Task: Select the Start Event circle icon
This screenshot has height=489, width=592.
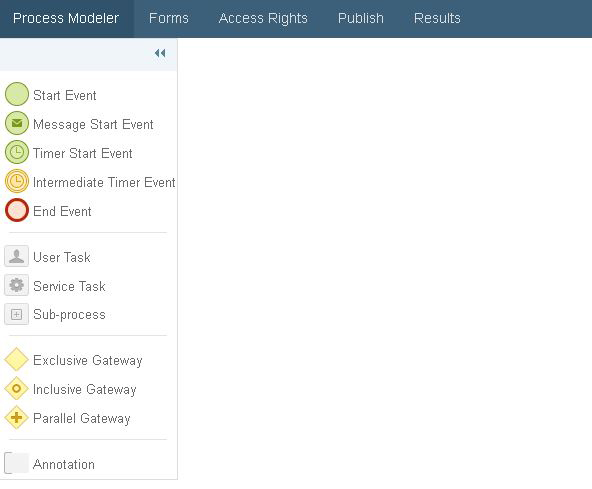Action: [x=17, y=94]
